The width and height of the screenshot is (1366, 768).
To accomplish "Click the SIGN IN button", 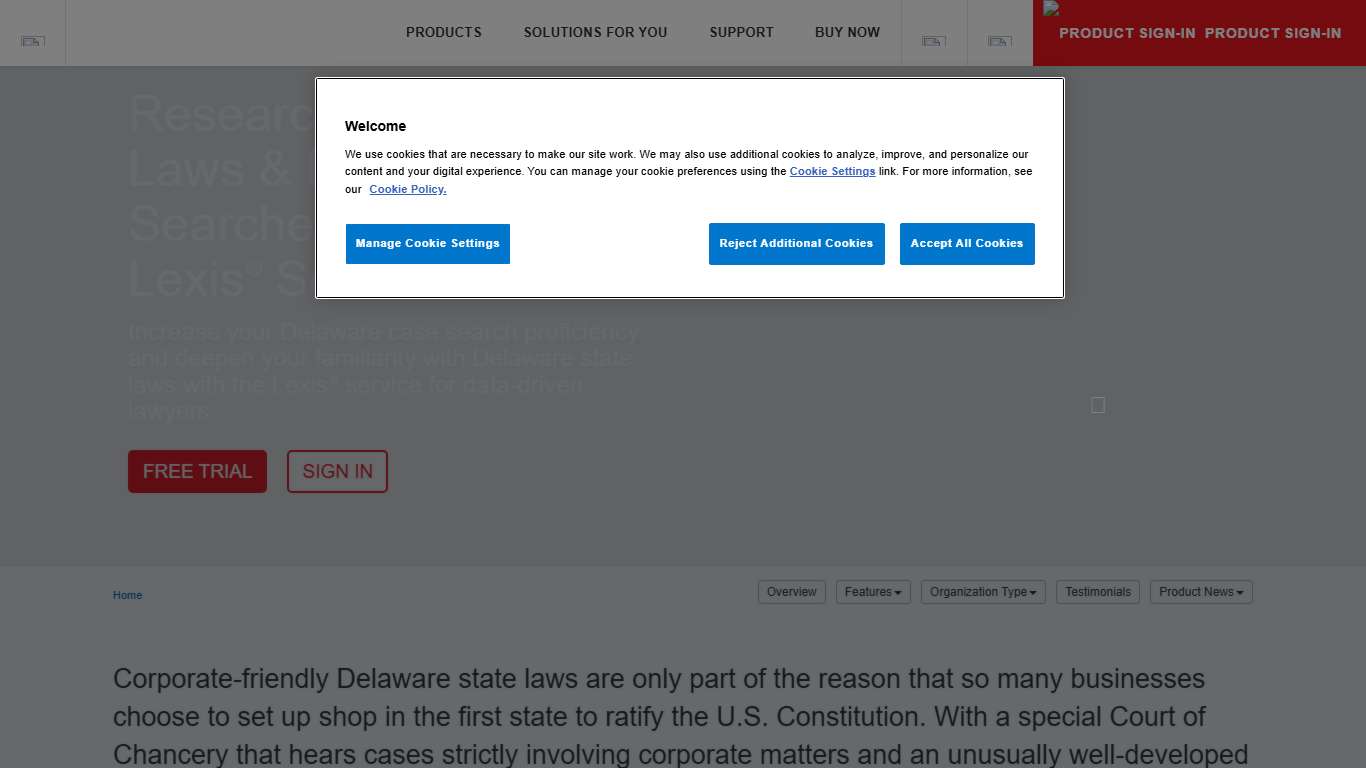I will coord(337,471).
